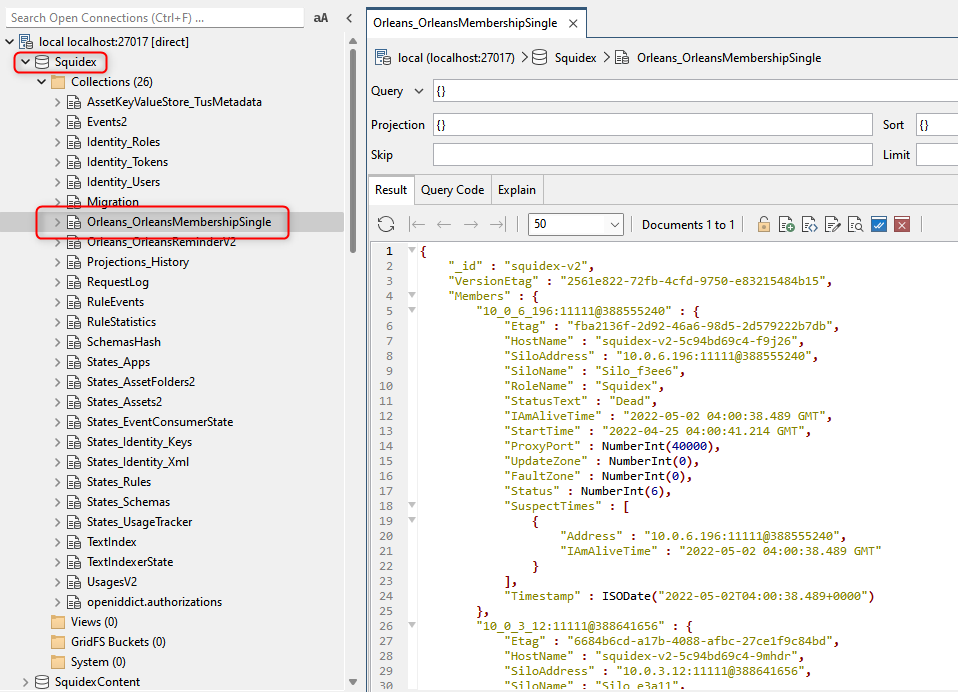Click the Sort input field
The width and height of the screenshot is (958, 692).
click(x=937, y=125)
